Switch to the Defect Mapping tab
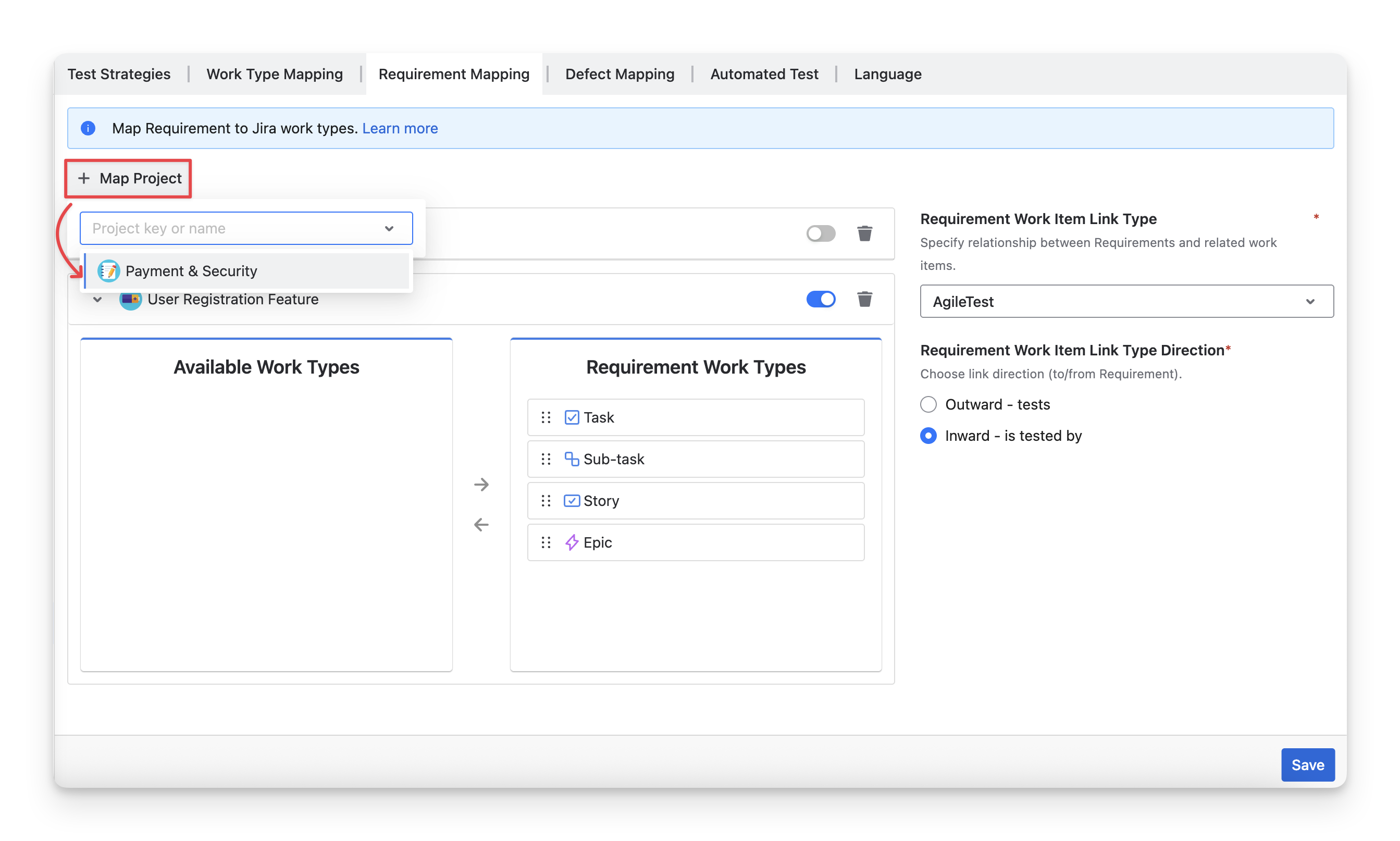This screenshot has height=841, width=1400. (x=620, y=74)
